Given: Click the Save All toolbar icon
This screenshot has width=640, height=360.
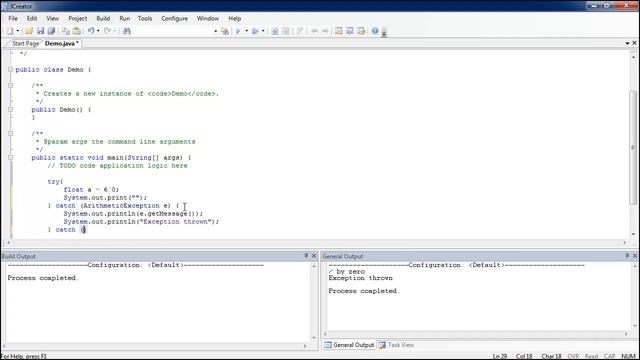Looking at the screenshot, I should [x=51, y=31].
